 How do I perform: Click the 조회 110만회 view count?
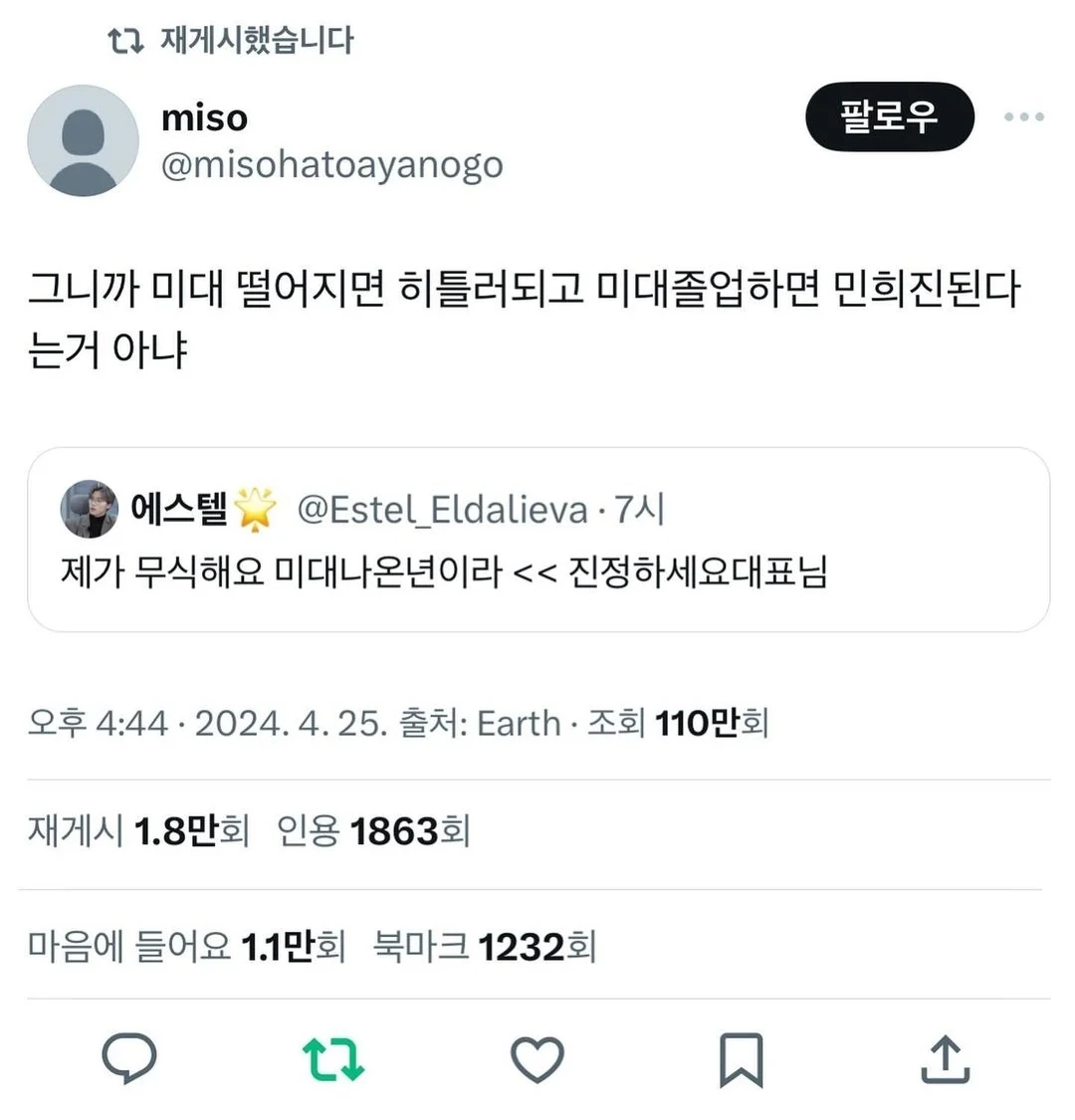(678, 723)
